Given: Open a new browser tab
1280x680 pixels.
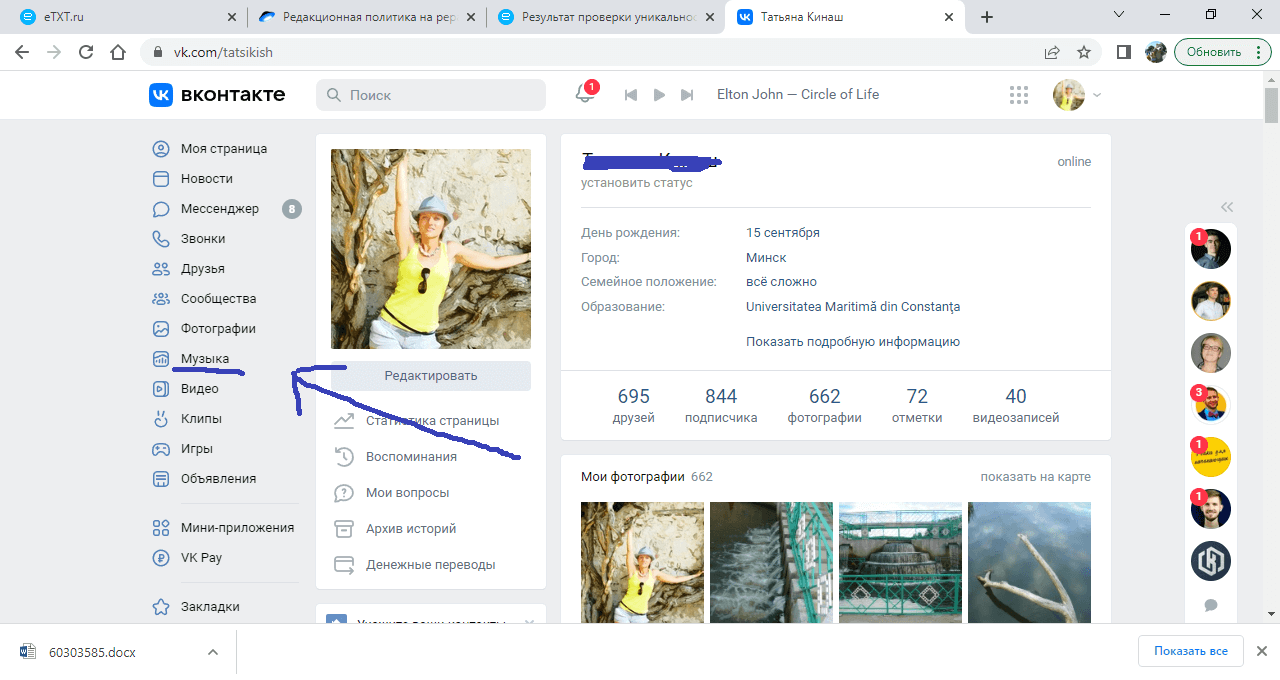Looking at the screenshot, I should [x=987, y=17].
